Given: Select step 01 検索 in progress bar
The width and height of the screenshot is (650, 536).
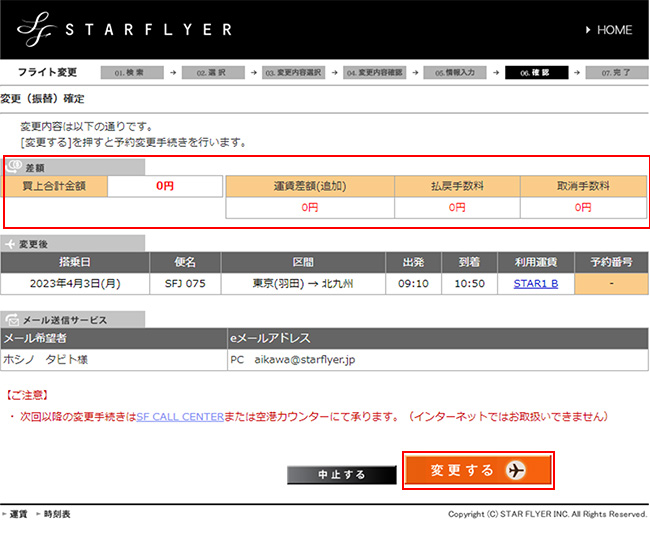Looking at the screenshot, I should pyautogui.click(x=135, y=73).
